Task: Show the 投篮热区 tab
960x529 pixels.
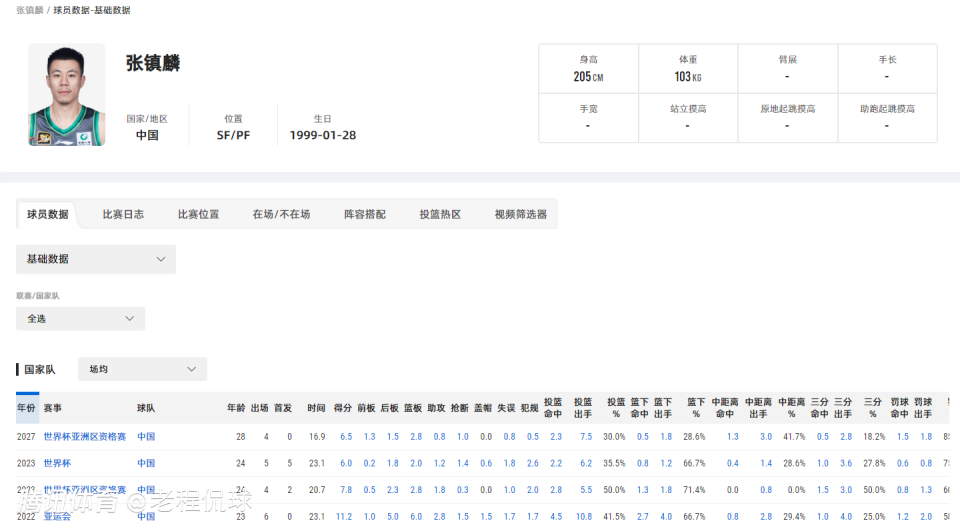Action: pyautogui.click(x=440, y=214)
